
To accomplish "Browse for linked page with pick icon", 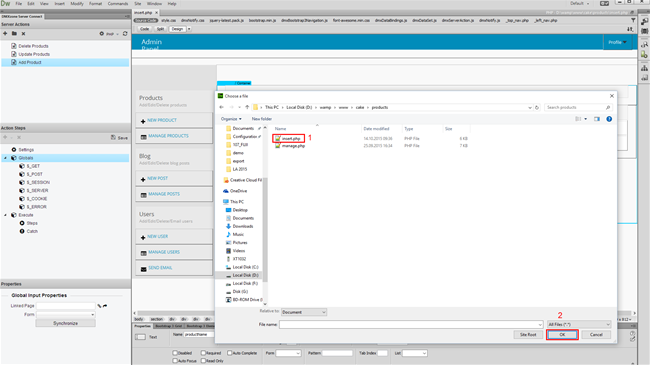I will (99, 306).
